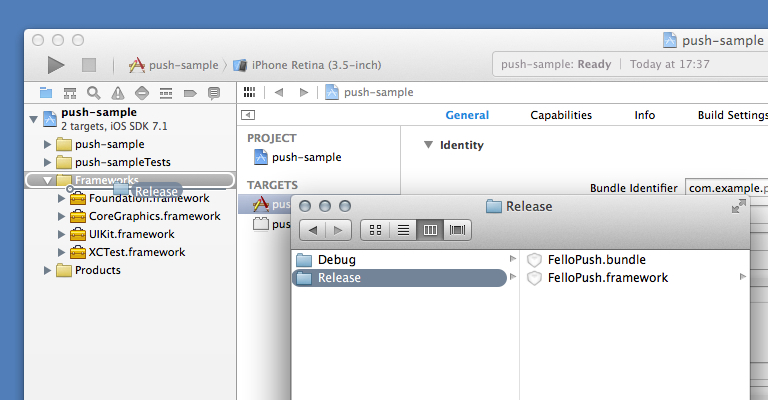This screenshot has height=400, width=768.
Task: Open the Symbol navigator
Action: coord(70,93)
